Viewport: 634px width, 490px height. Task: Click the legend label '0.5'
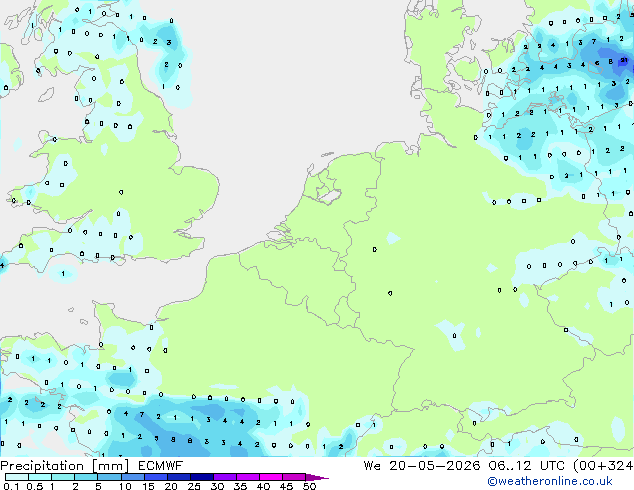(x=35, y=486)
